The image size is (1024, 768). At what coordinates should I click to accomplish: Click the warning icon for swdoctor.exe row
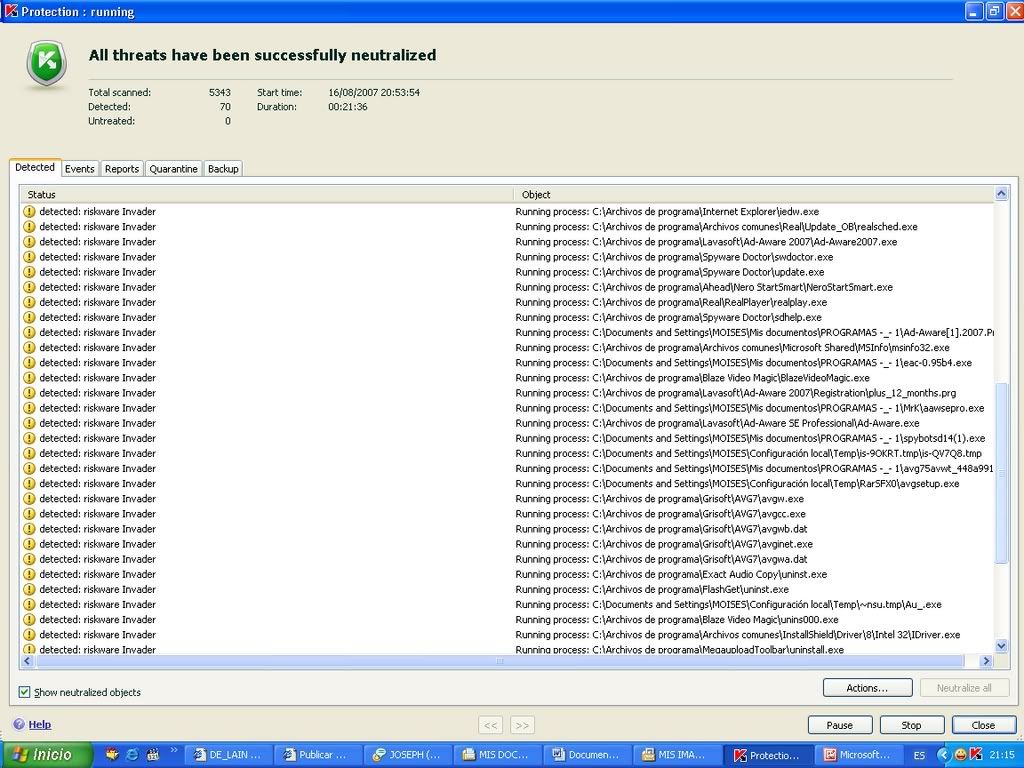click(x=29, y=257)
